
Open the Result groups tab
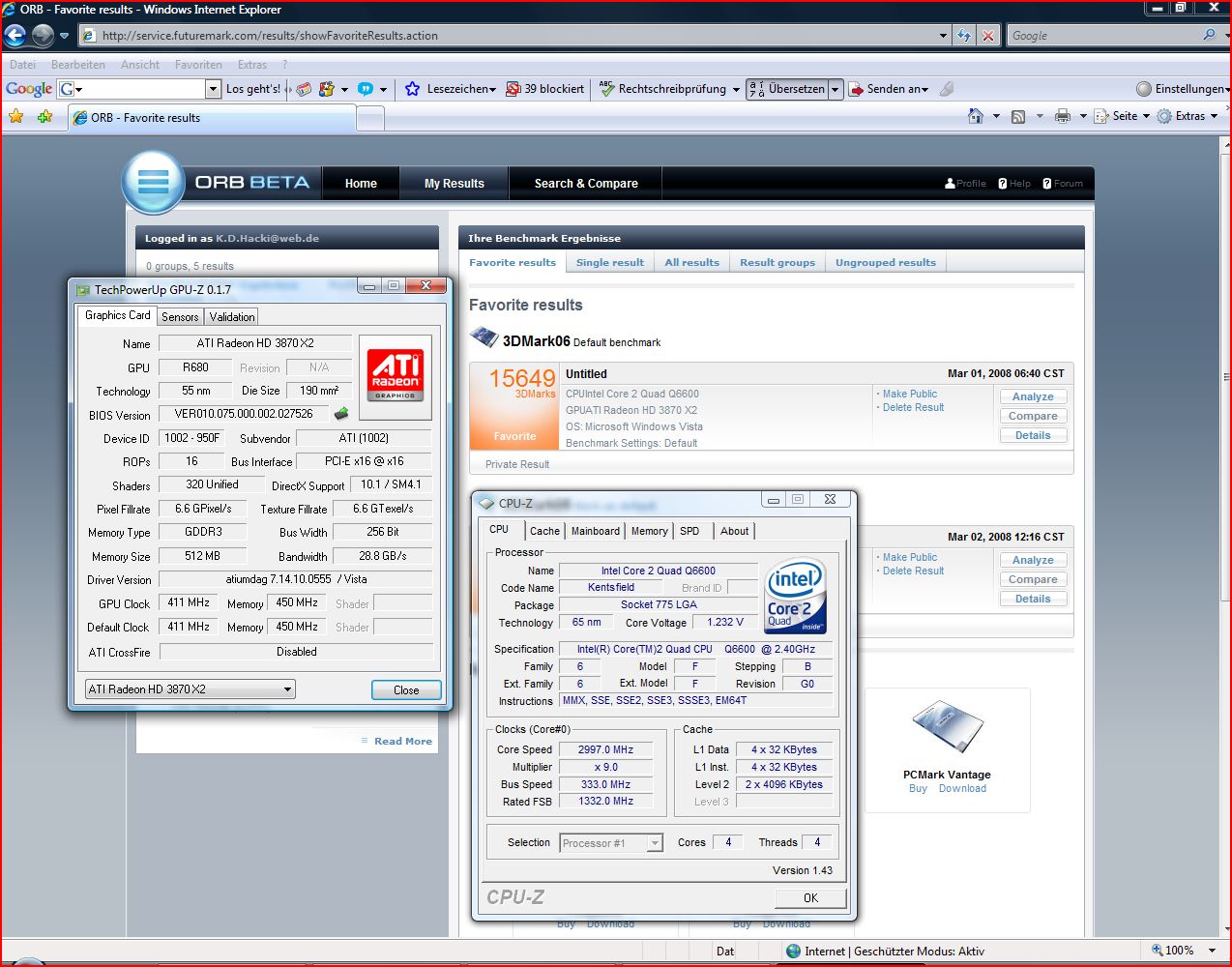pyautogui.click(x=777, y=262)
